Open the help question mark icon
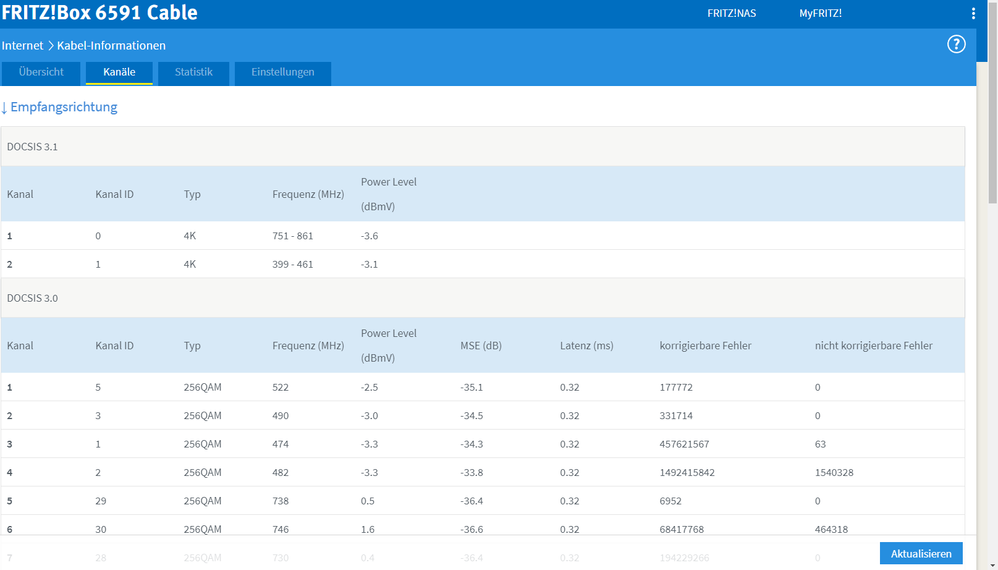Image resolution: width=998 pixels, height=570 pixels. click(956, 44)
